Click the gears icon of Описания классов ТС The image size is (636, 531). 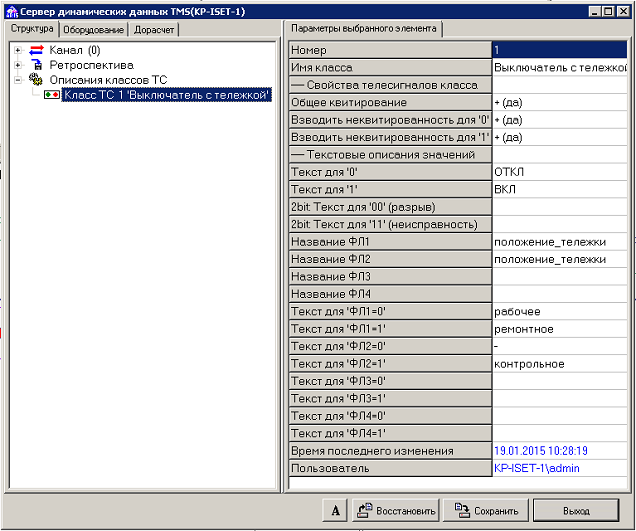(37, 79)
